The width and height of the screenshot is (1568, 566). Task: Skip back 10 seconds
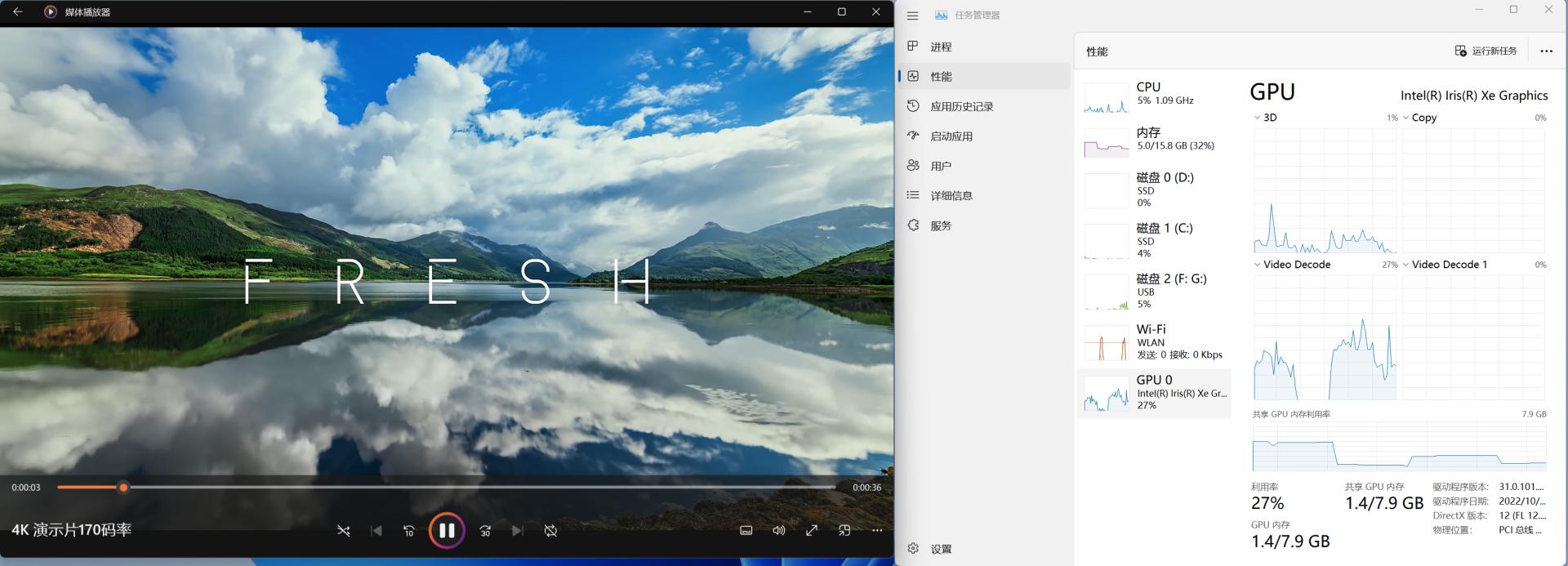point(409,531)
